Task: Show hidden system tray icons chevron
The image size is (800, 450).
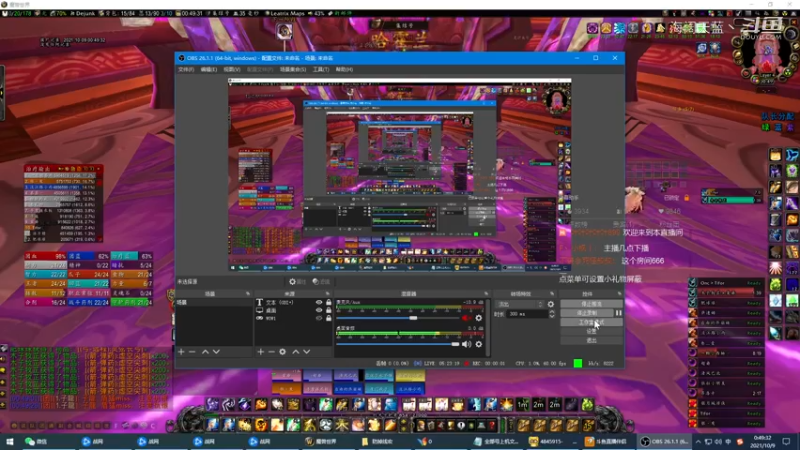Action: tap(698, 441)
